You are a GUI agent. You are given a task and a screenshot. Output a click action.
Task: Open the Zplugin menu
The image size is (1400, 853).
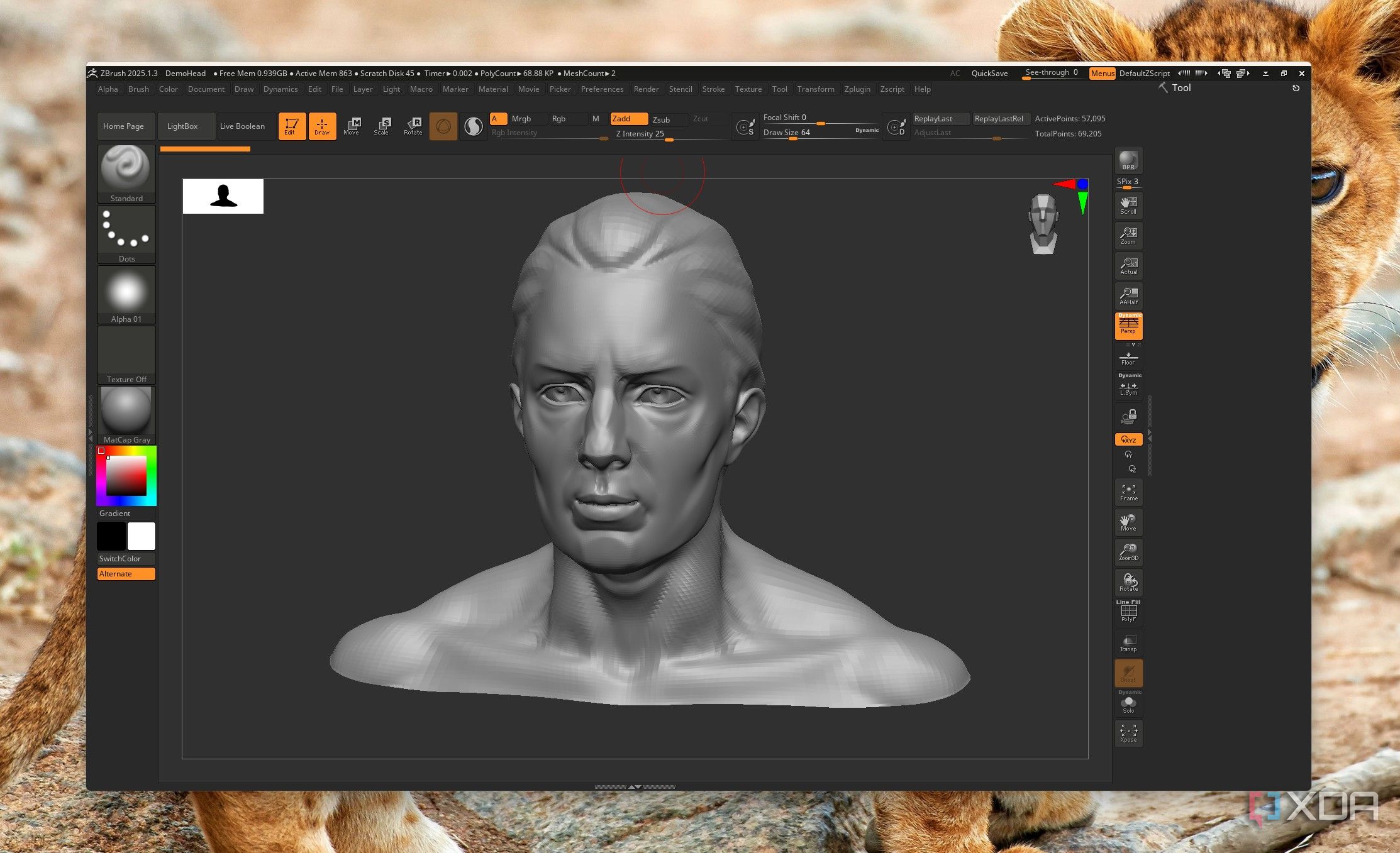(858, 89)
